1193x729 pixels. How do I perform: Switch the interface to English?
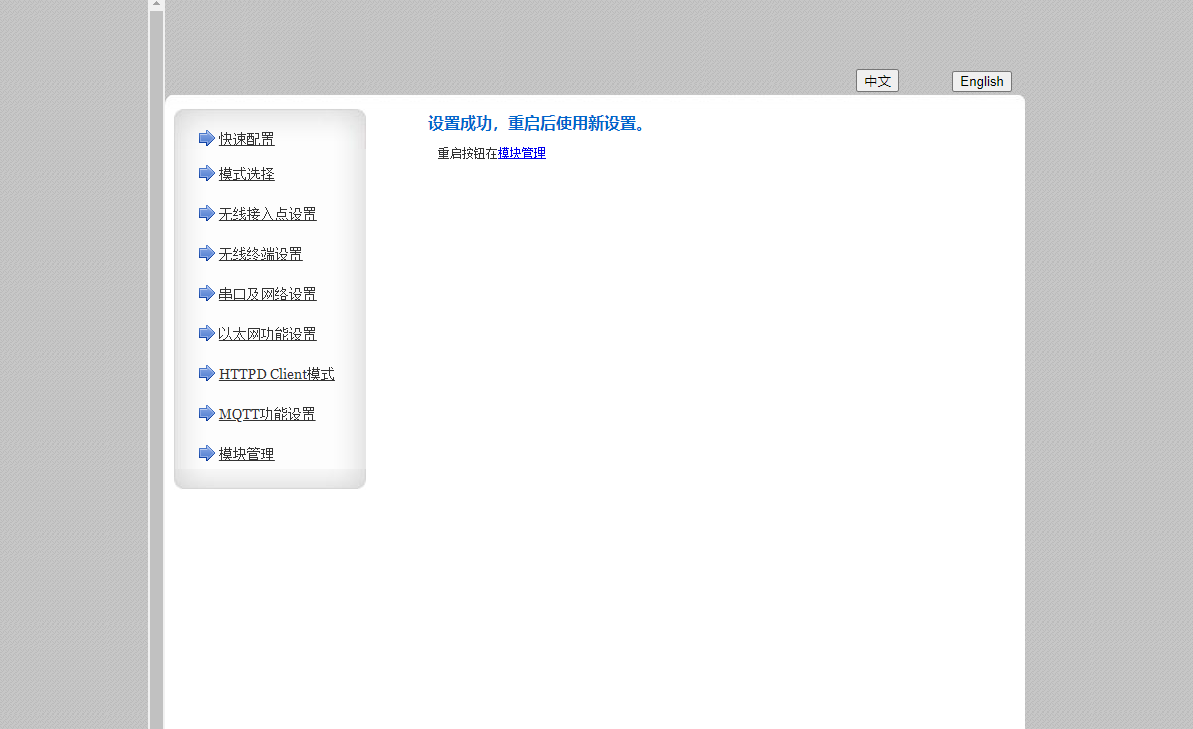981,81
